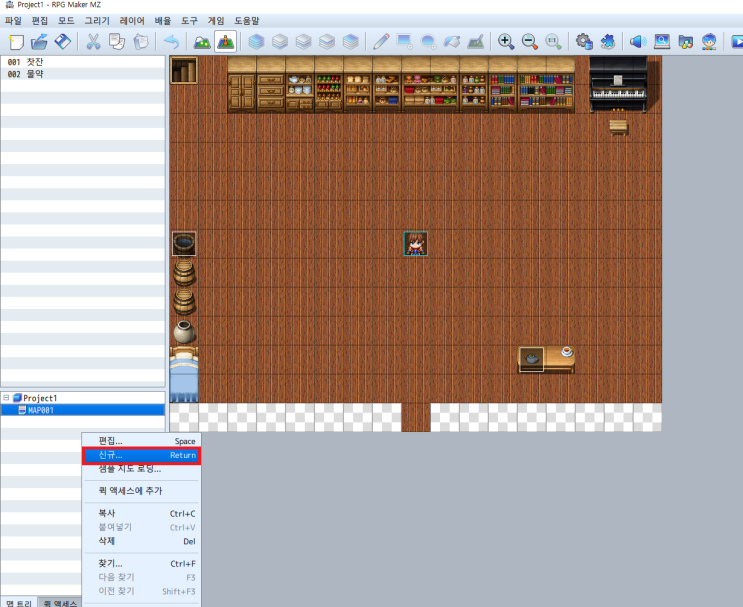Select the Flood Fill tool
Screen dimensions: 743x607
452,42
